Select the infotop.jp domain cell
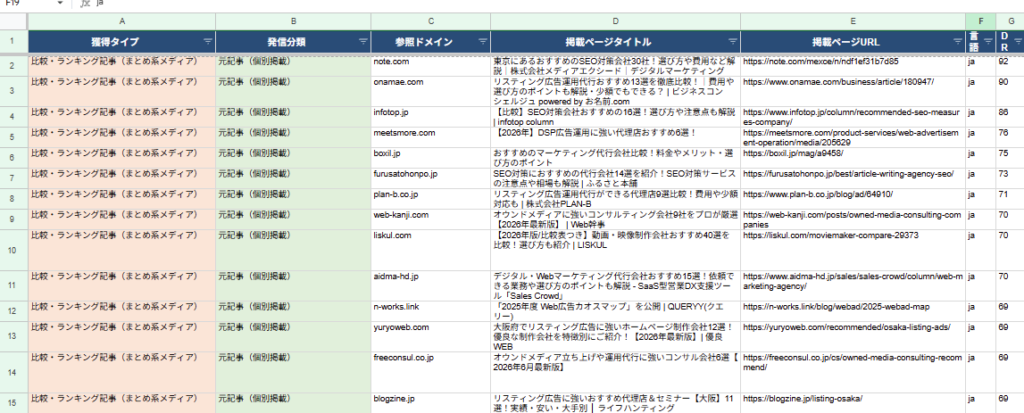The height and width of the screenshot is (413, 1024). click(x=431, y=117)
